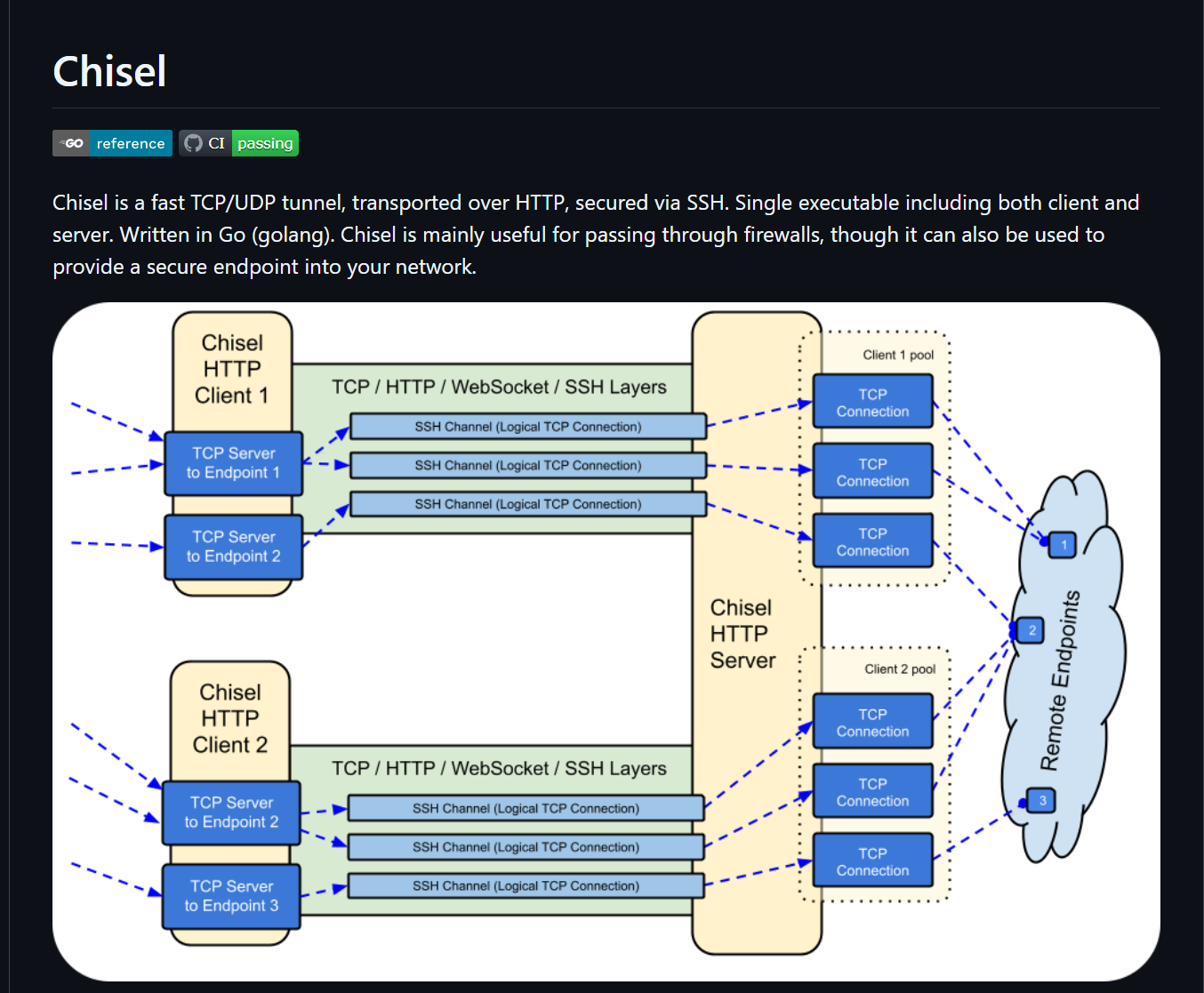Click the Client 2 pool label
1204x993 pixels.
coord(900,669)
